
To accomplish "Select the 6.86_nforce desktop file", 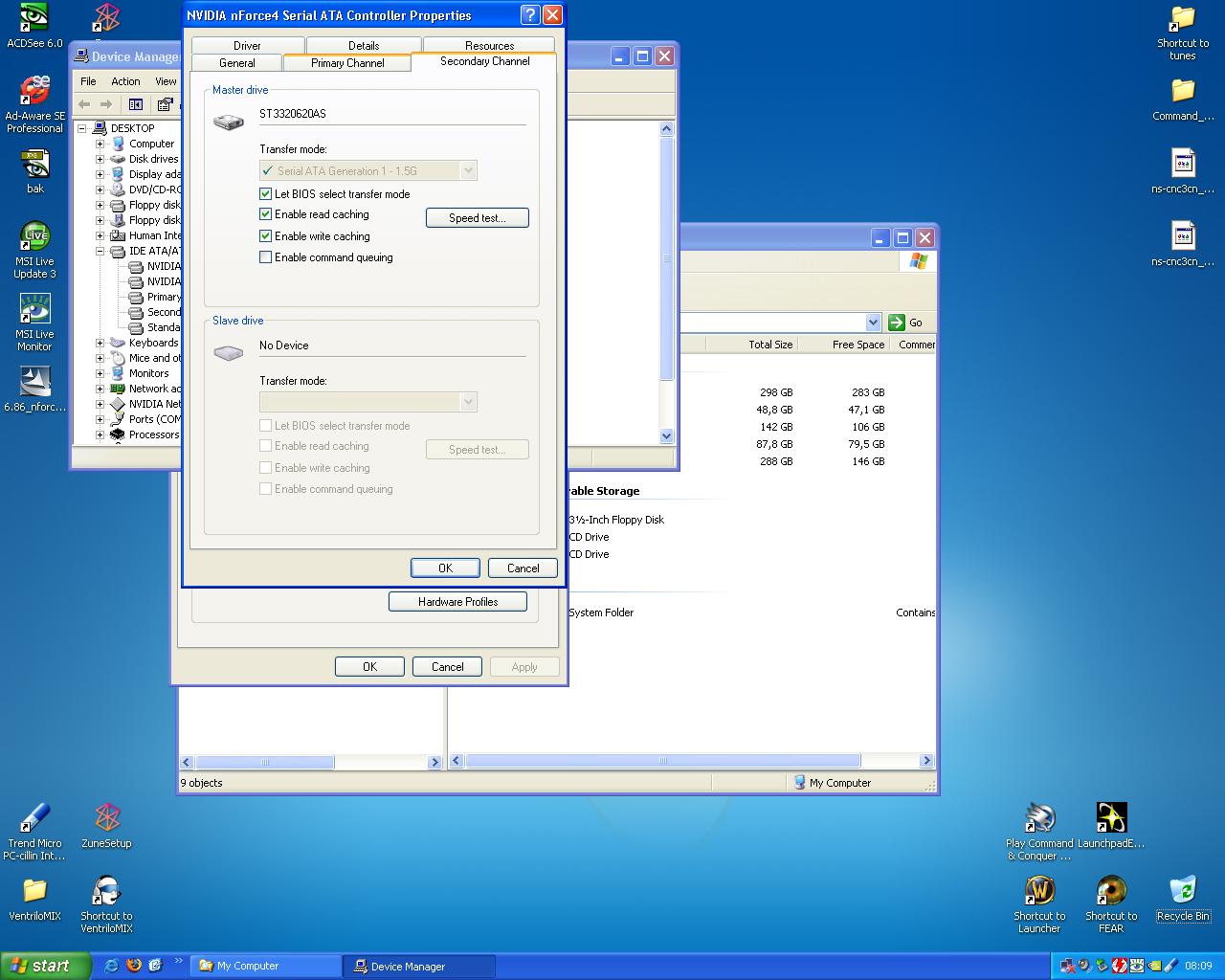I will (34, 390).
